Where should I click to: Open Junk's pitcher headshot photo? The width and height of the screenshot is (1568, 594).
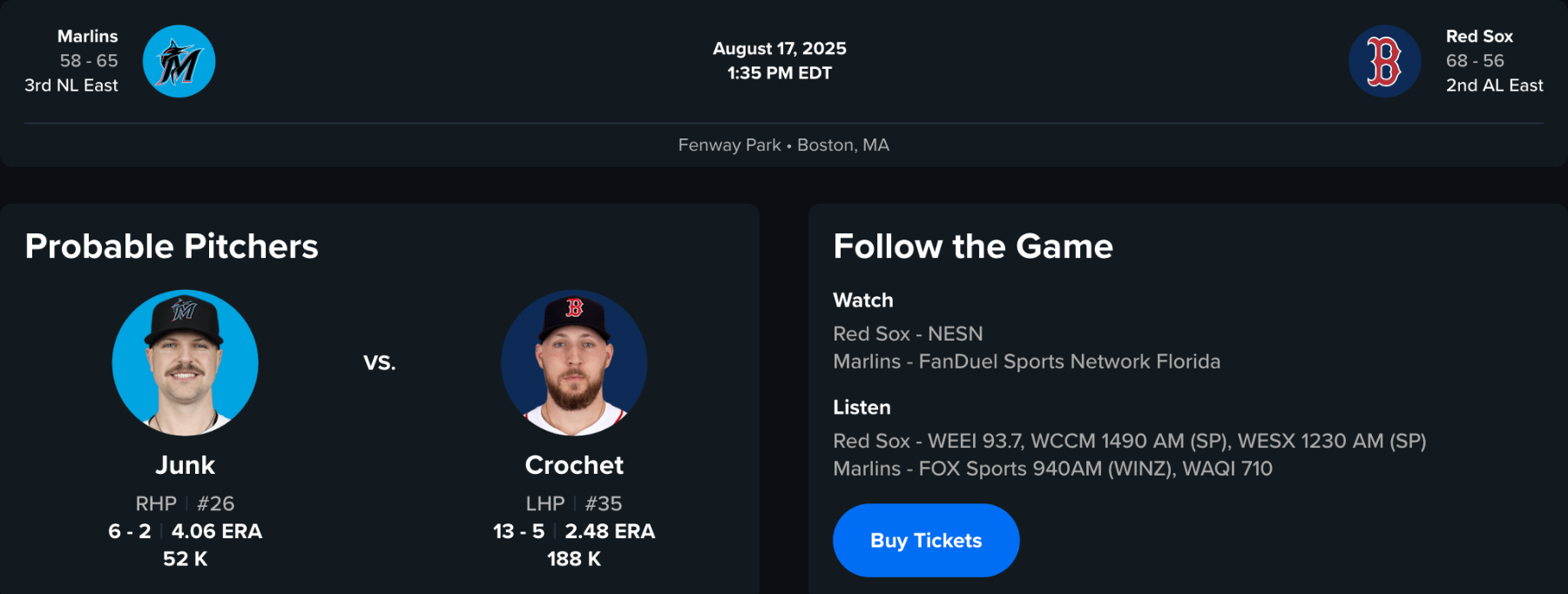pyautogui.click(x=185, y=362)
